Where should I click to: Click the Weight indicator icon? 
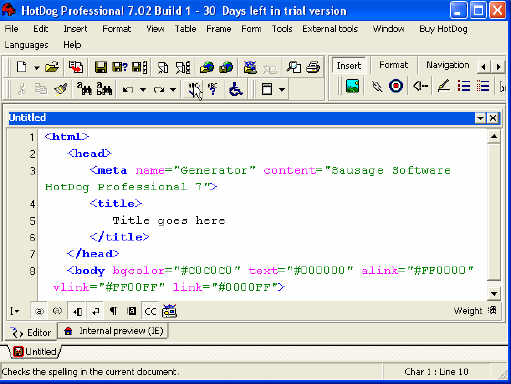tap(493, 311)
